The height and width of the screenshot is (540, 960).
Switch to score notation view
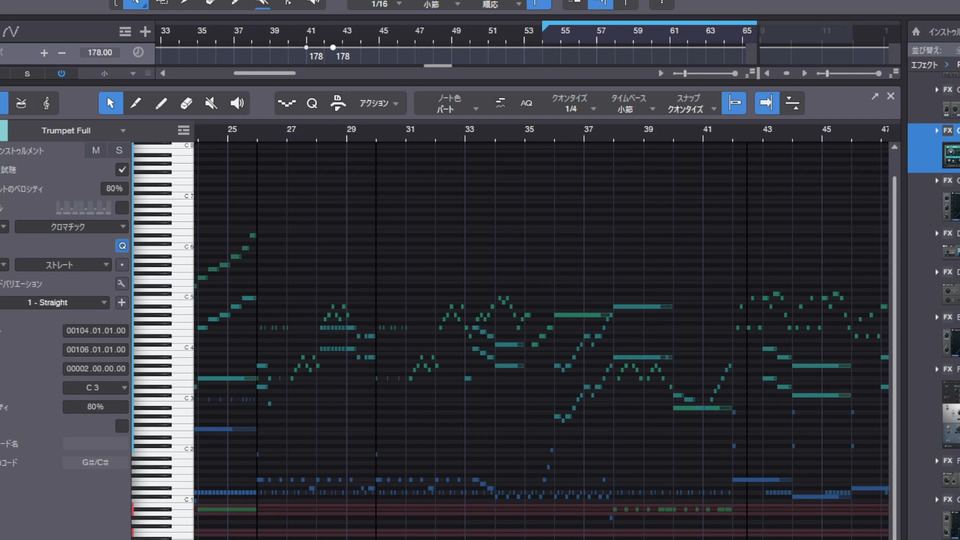pos(47,103)
